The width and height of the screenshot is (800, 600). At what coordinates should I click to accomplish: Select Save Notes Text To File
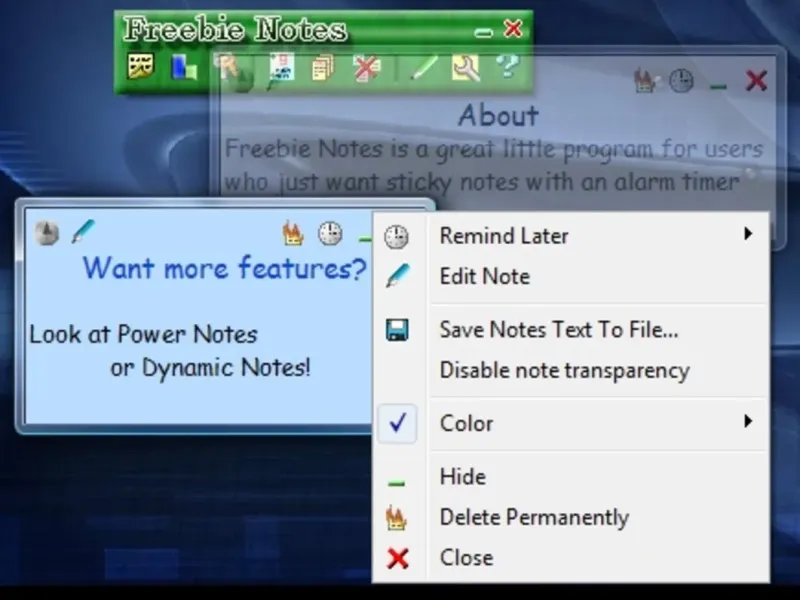tap(571, 330)
